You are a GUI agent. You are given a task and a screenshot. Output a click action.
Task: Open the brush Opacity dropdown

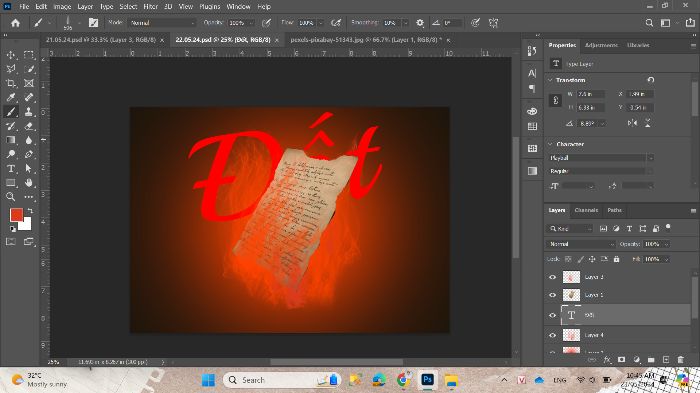tap(251, 23)
